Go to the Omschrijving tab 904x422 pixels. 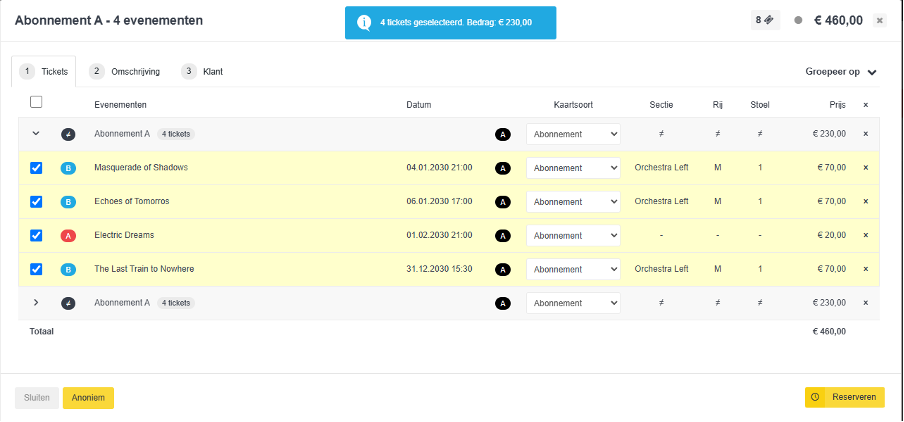tap(125, 72)
